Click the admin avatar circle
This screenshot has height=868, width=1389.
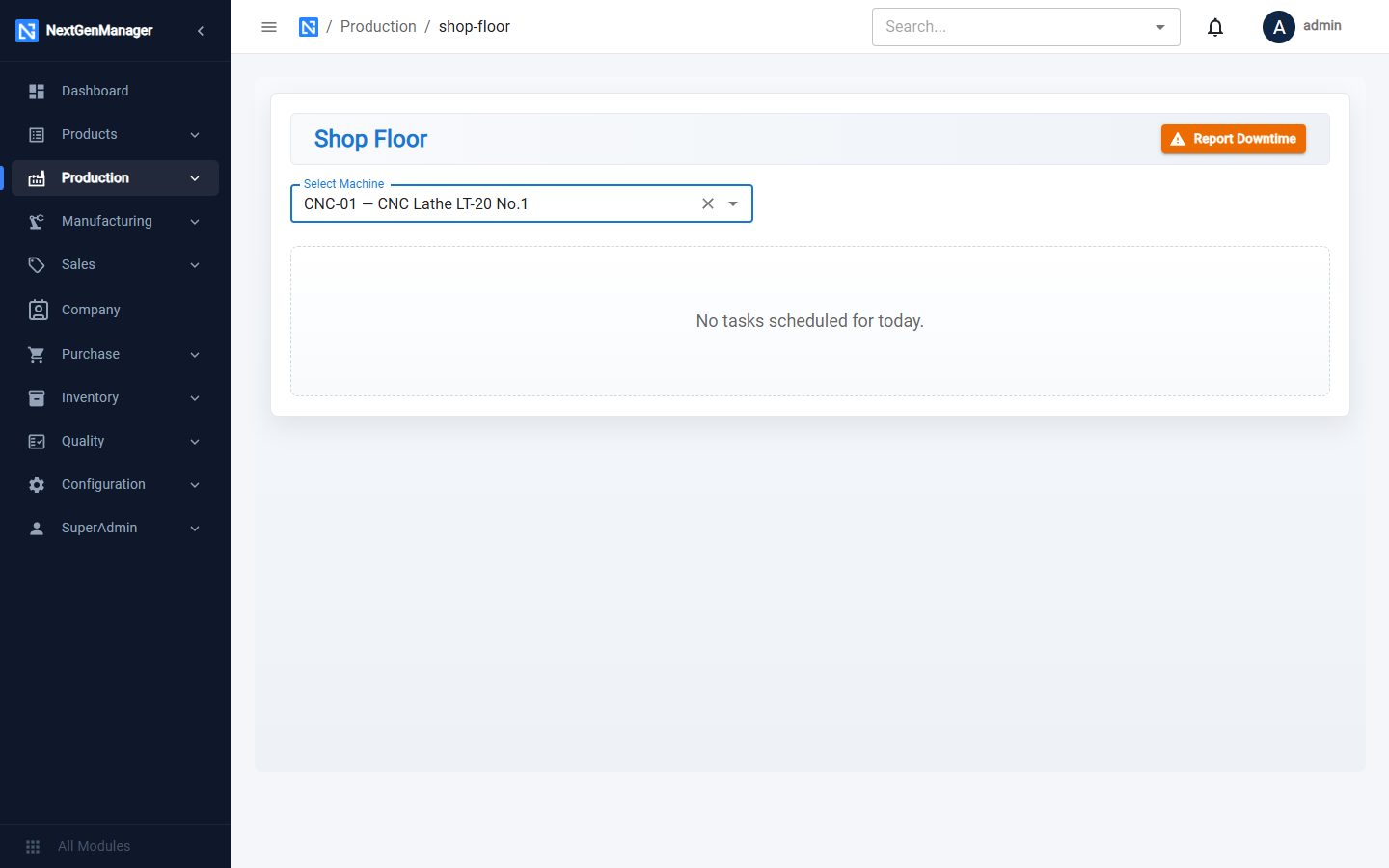[1279, 27]
